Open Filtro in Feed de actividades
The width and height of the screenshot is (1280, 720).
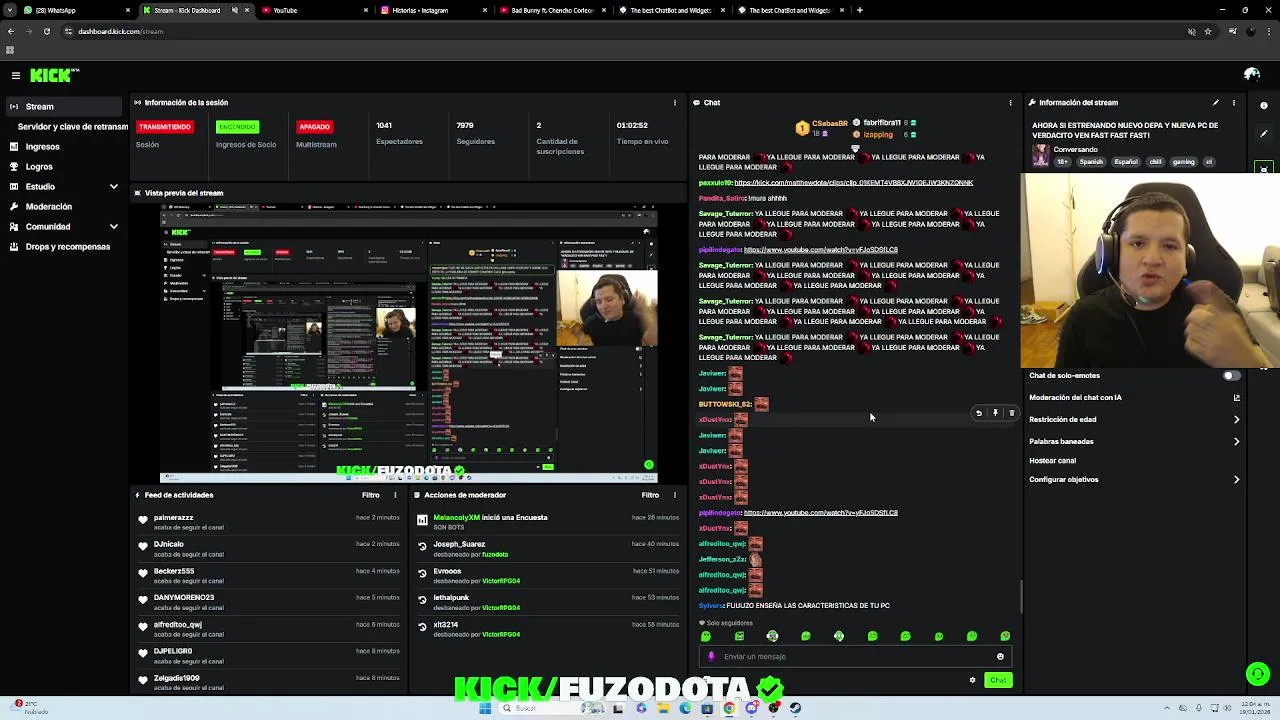point(371,495)
